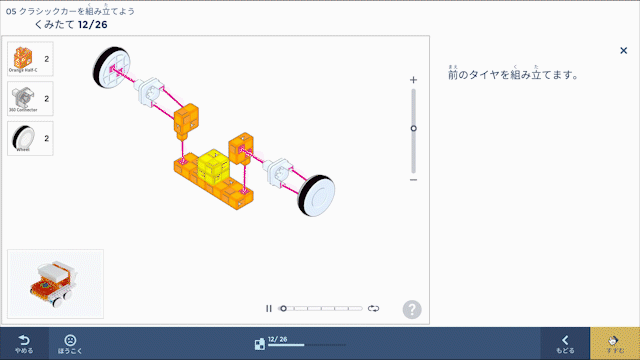Pause the assembly animation
640x360 pixels.
click(269, 309)
